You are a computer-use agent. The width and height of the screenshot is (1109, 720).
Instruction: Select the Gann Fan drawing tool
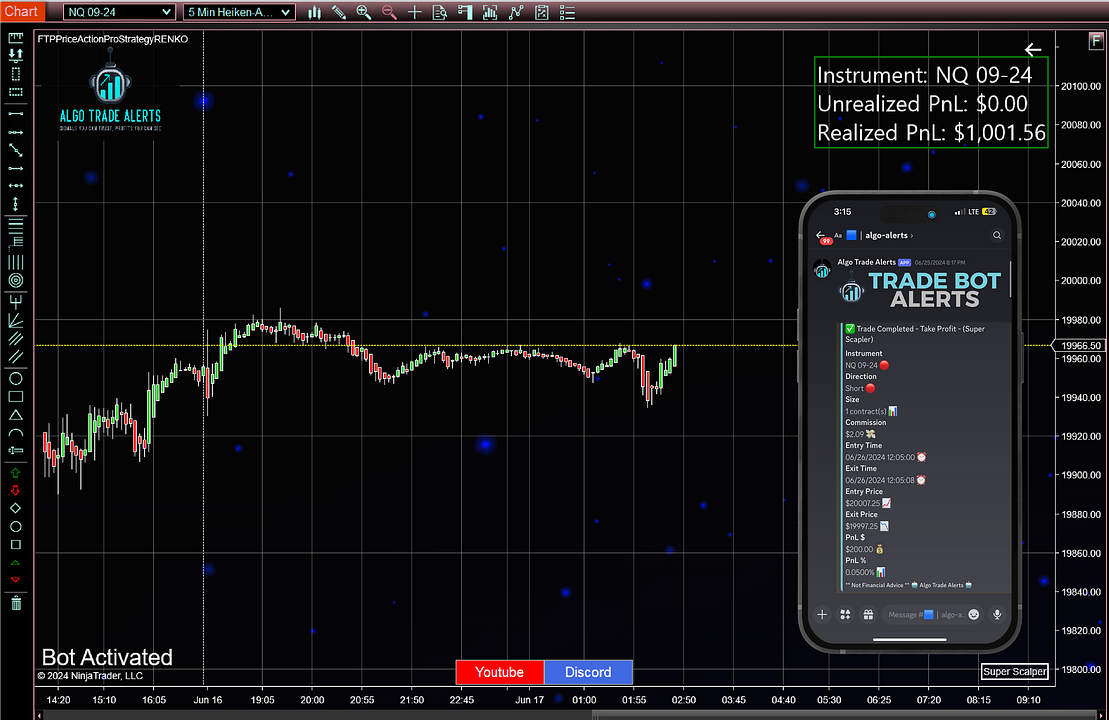pyautogui.click(x=16, y=320)
